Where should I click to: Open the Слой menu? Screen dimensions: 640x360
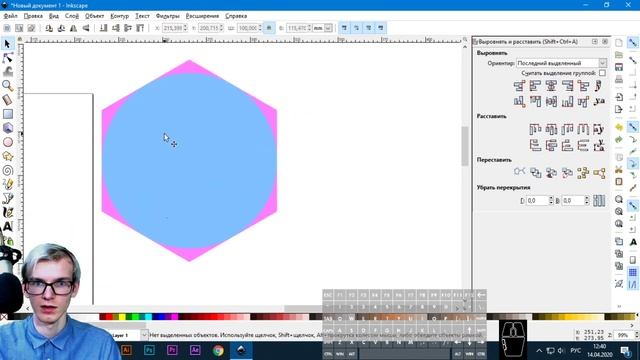click(x=72, y=16)
